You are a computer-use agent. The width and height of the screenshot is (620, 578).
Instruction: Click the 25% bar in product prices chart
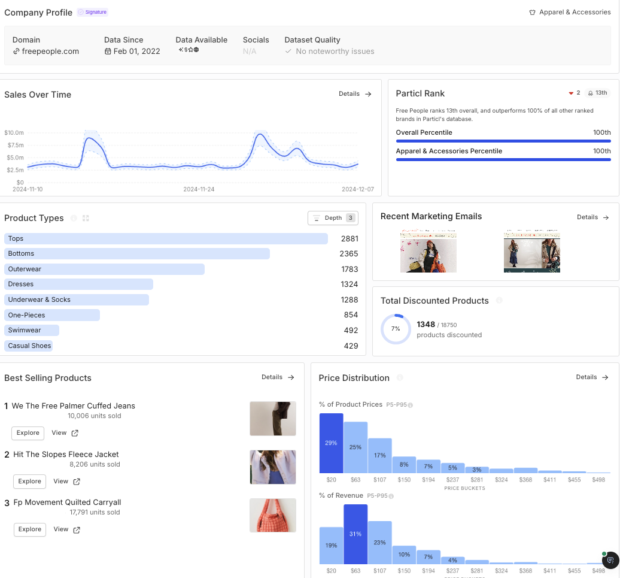point(355,448)
